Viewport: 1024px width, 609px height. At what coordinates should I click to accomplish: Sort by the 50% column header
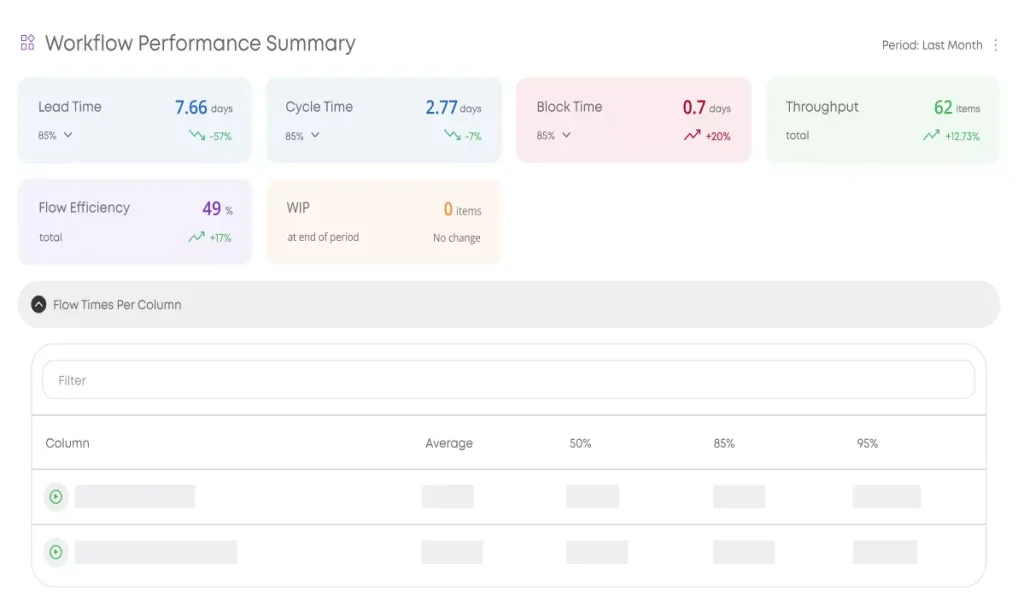(580, 443)
